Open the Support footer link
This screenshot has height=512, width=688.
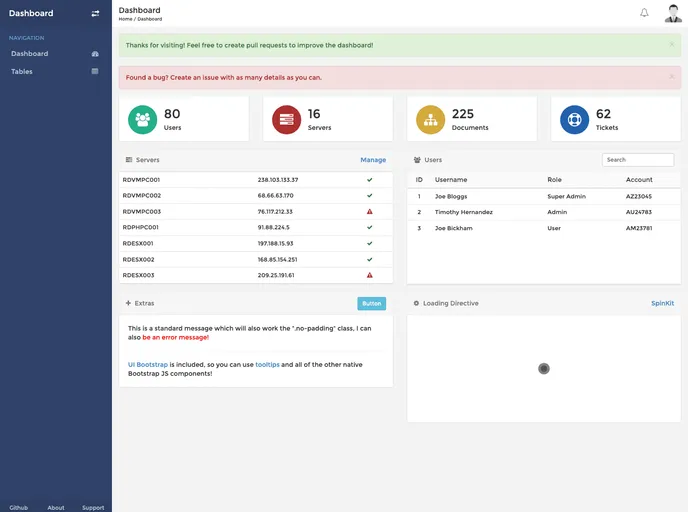tap(93, 508)
